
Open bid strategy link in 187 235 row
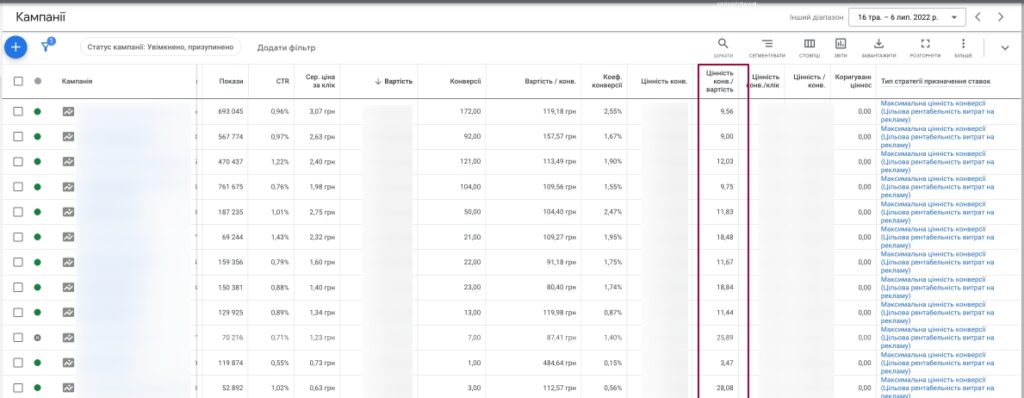coord(938,212)
